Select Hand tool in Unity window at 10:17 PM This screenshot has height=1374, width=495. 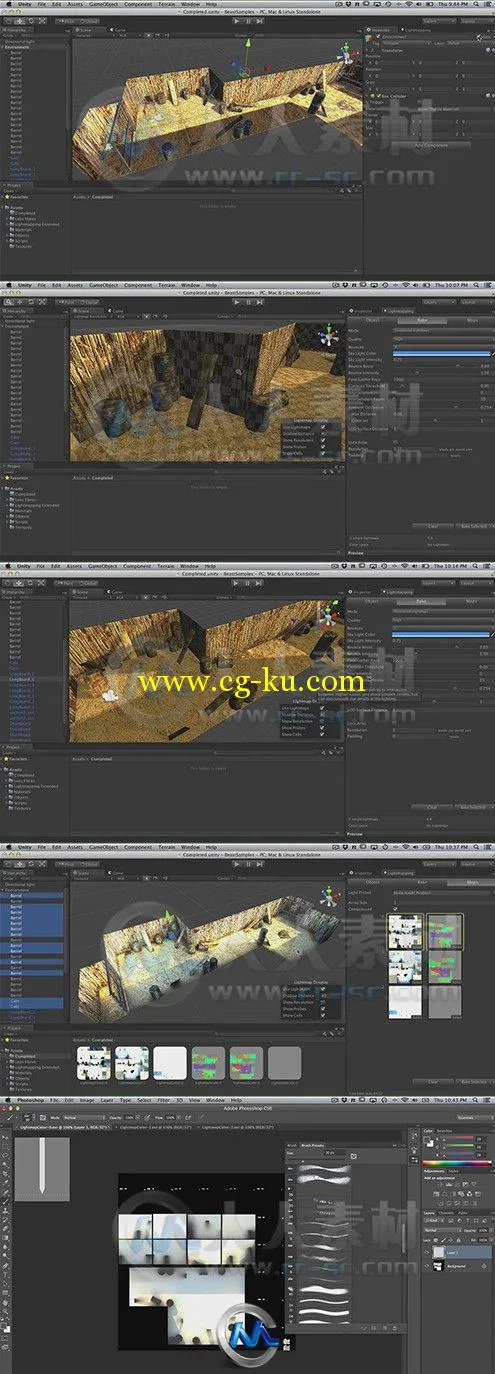point(9,864)
